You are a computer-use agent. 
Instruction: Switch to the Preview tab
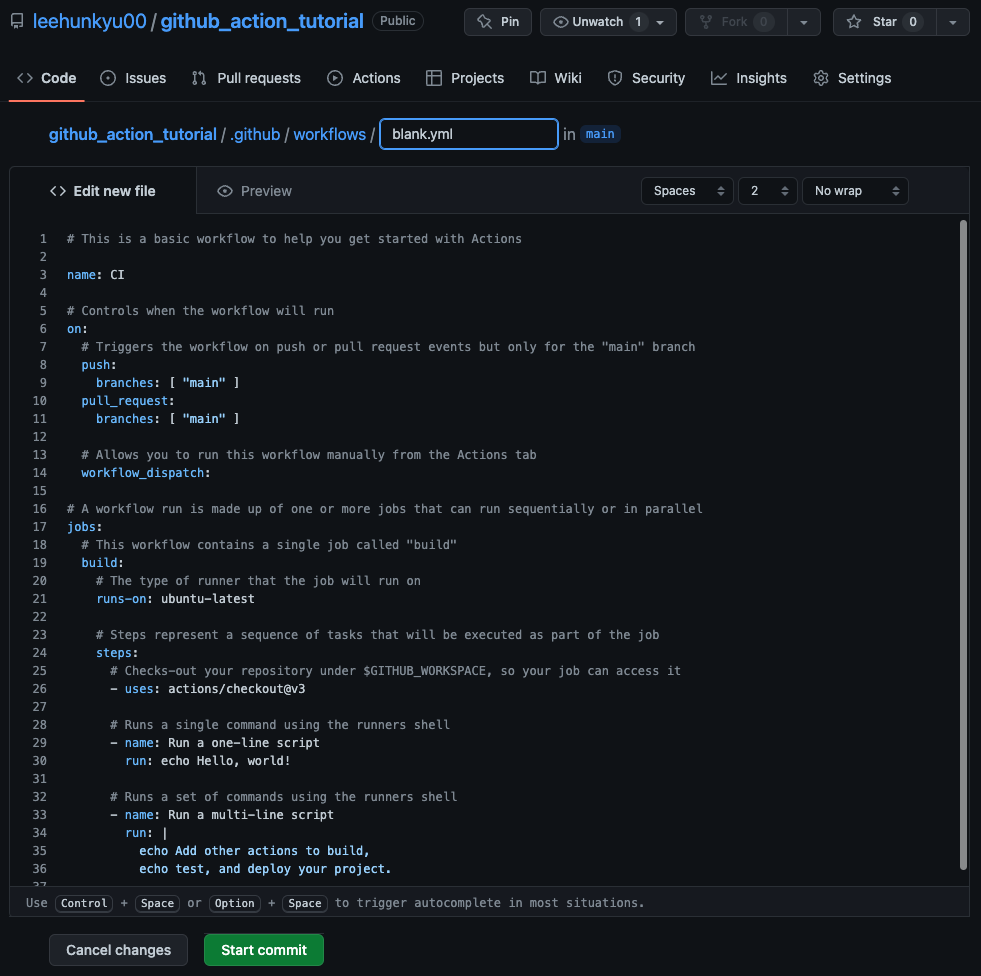(255, 191)
